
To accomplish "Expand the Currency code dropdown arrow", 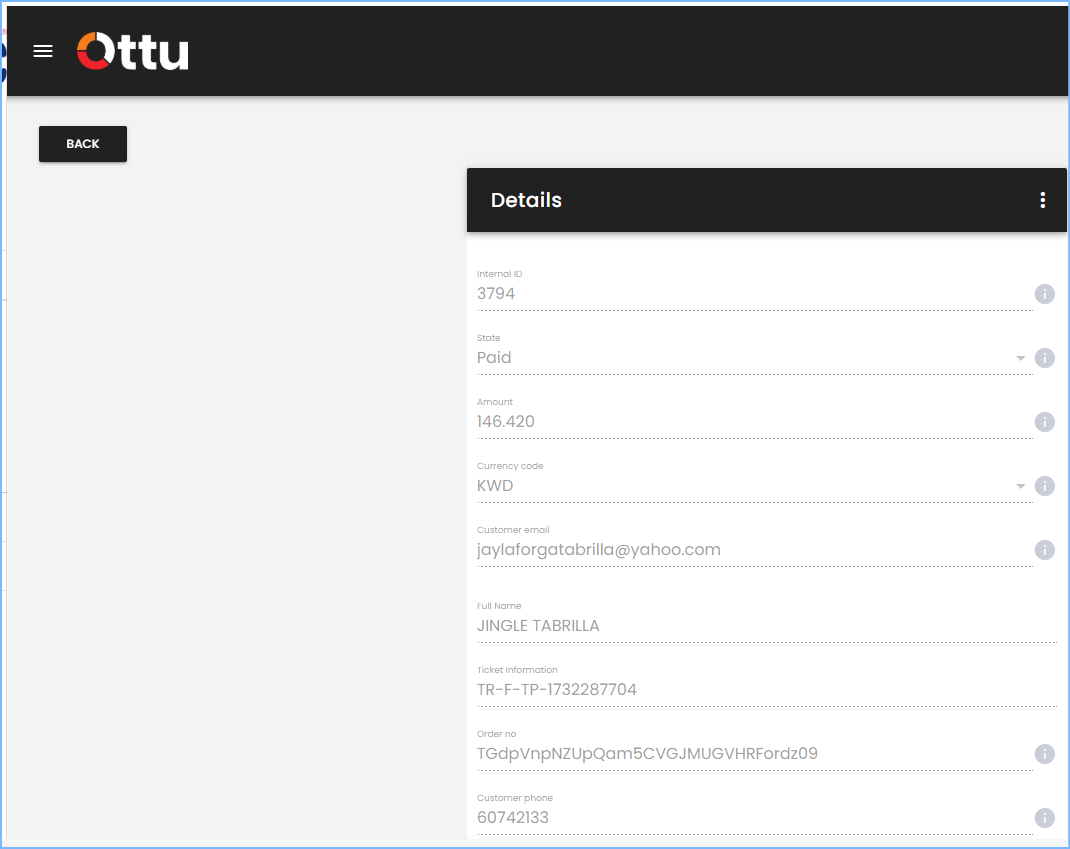I will [x=1020, y=486].
